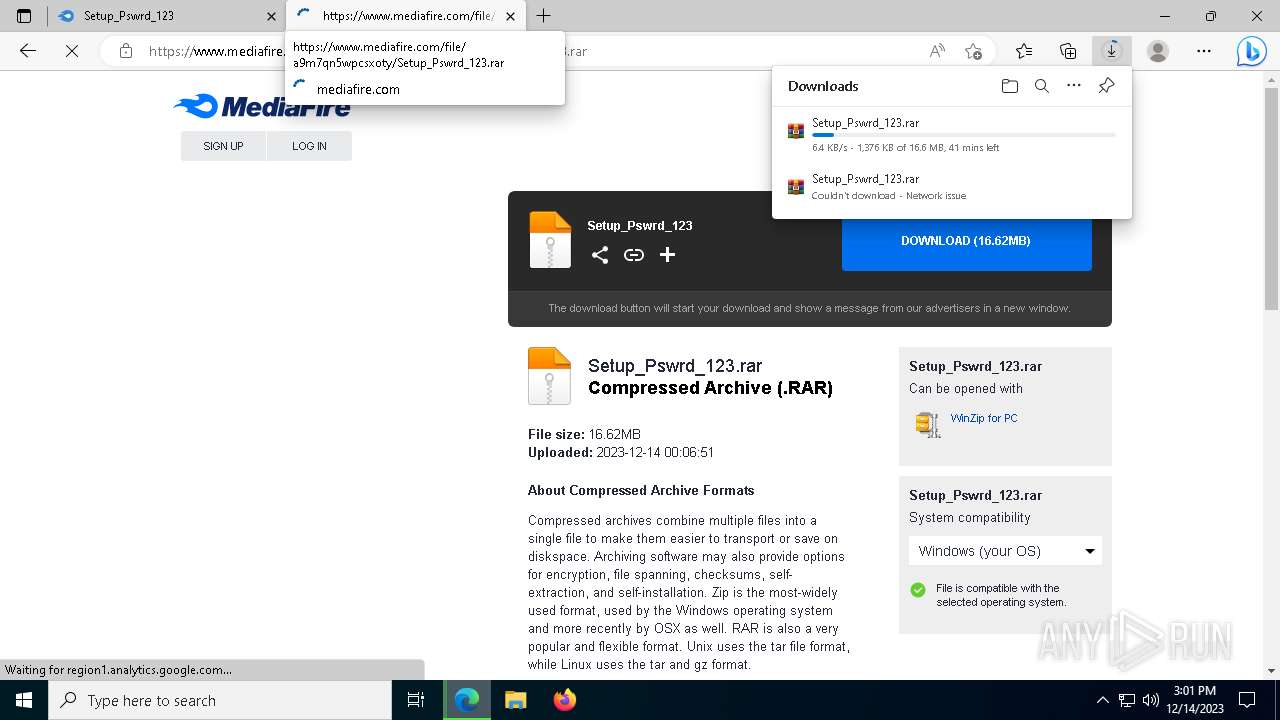
Task: Select failed Setup_Pswrd_123.rar download entry
Action: 951,187
